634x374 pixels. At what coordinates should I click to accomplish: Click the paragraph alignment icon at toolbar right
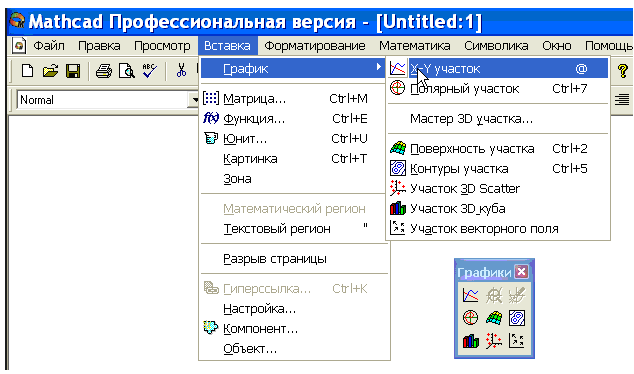tap(622, 99)
